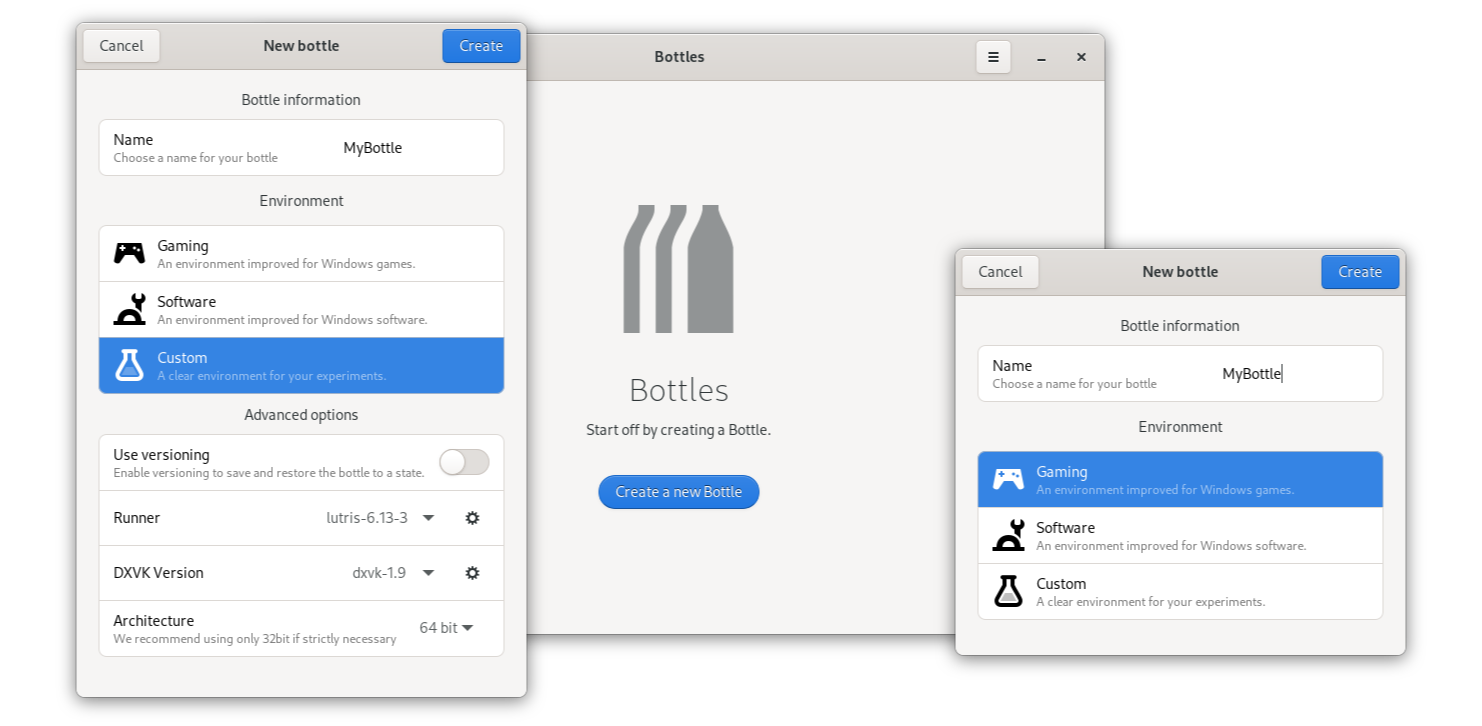Screen dimensions: 1482x726
Task: Click the Bottles window title bar
Action: (679, 57)
